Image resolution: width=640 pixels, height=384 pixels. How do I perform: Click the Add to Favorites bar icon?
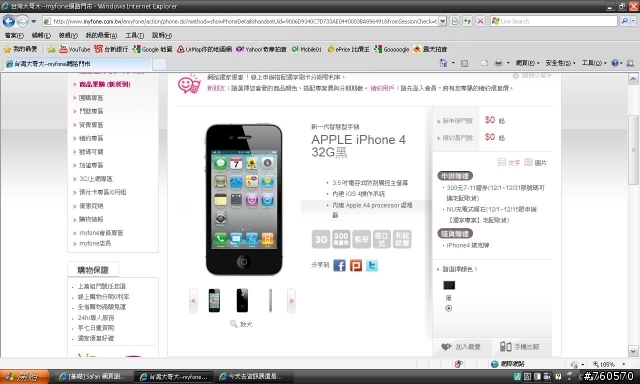click(x=51, y=49)
